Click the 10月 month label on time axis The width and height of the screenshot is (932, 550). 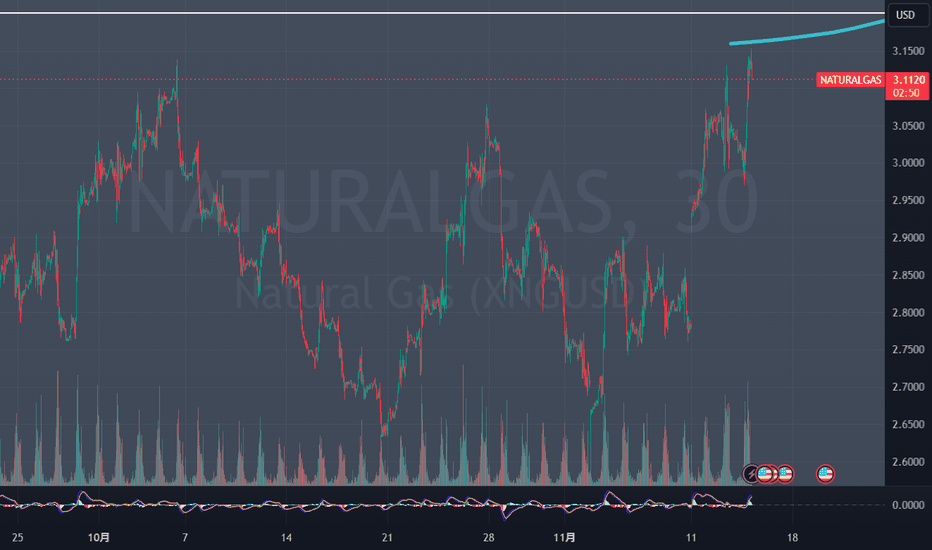click(99, 538)
